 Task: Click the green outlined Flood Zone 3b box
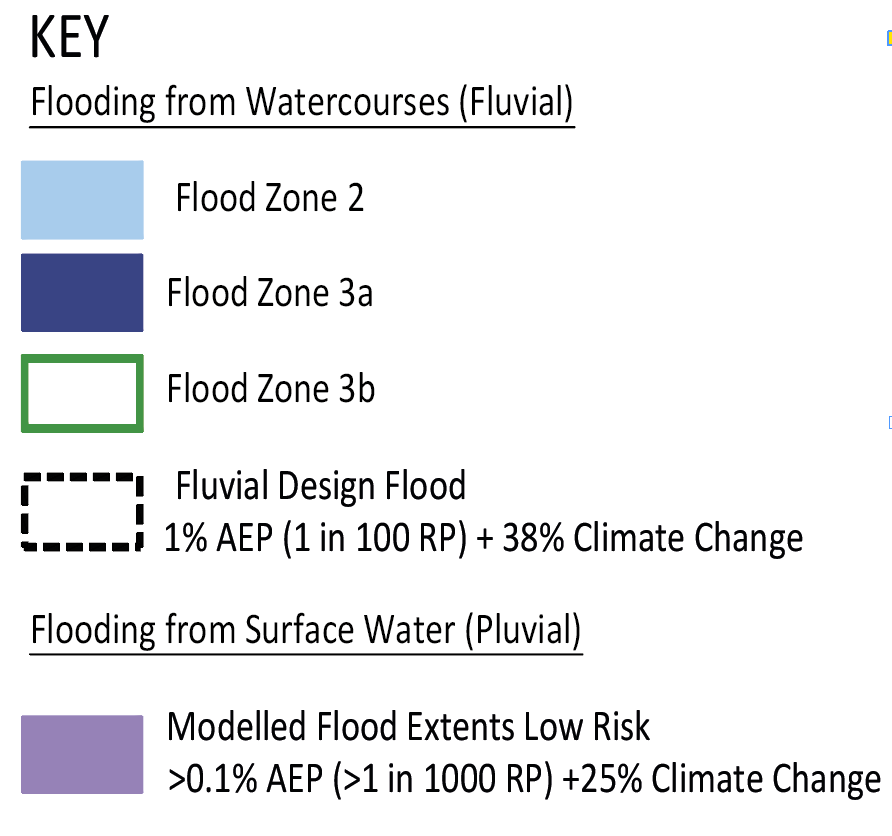(x=82, y=393)
